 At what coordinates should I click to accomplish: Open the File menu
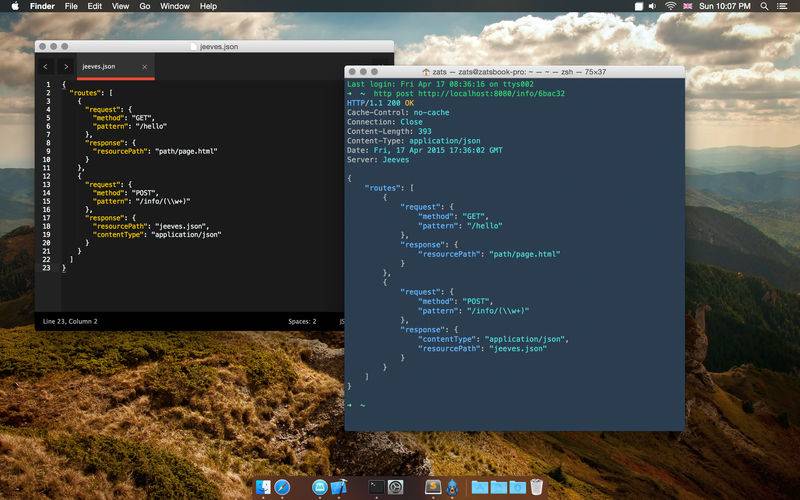[71, 6]
